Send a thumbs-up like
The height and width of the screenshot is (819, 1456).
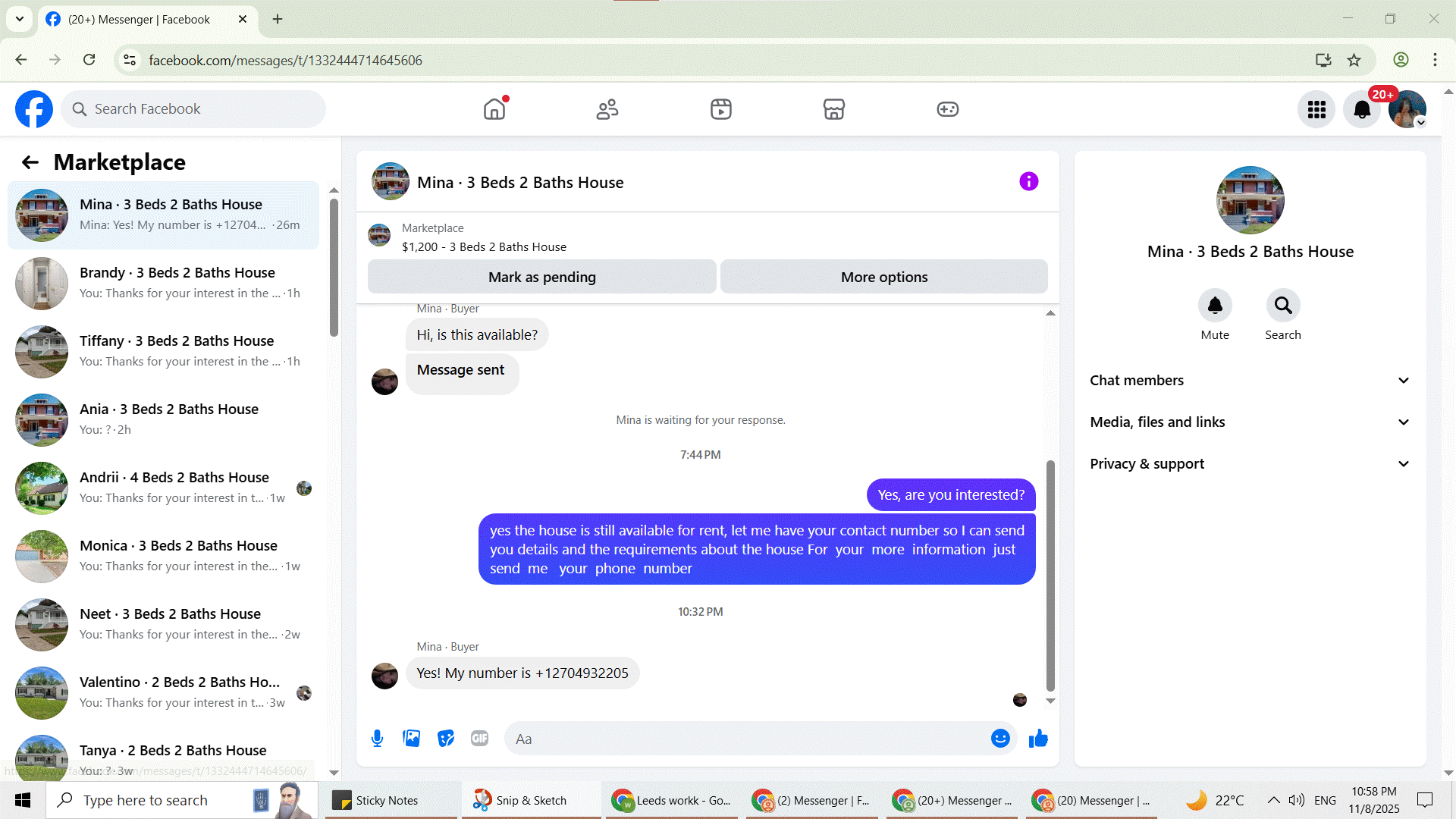(x=1038, y=739)
